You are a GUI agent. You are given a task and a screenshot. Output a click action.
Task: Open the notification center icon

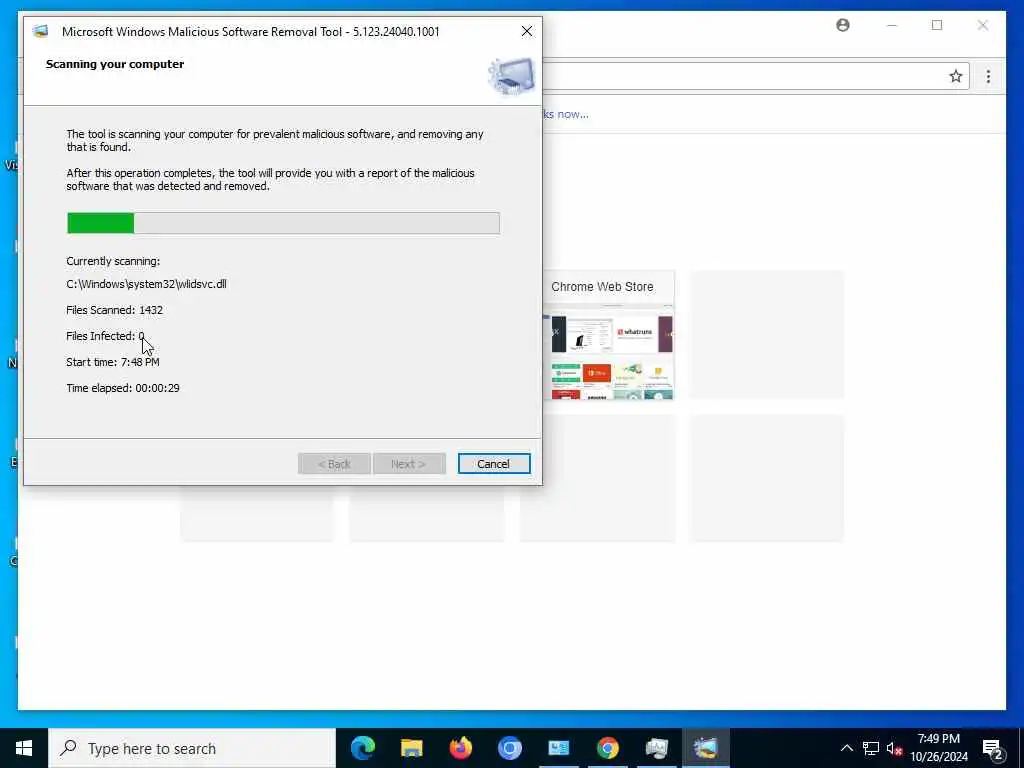point(993,749)
